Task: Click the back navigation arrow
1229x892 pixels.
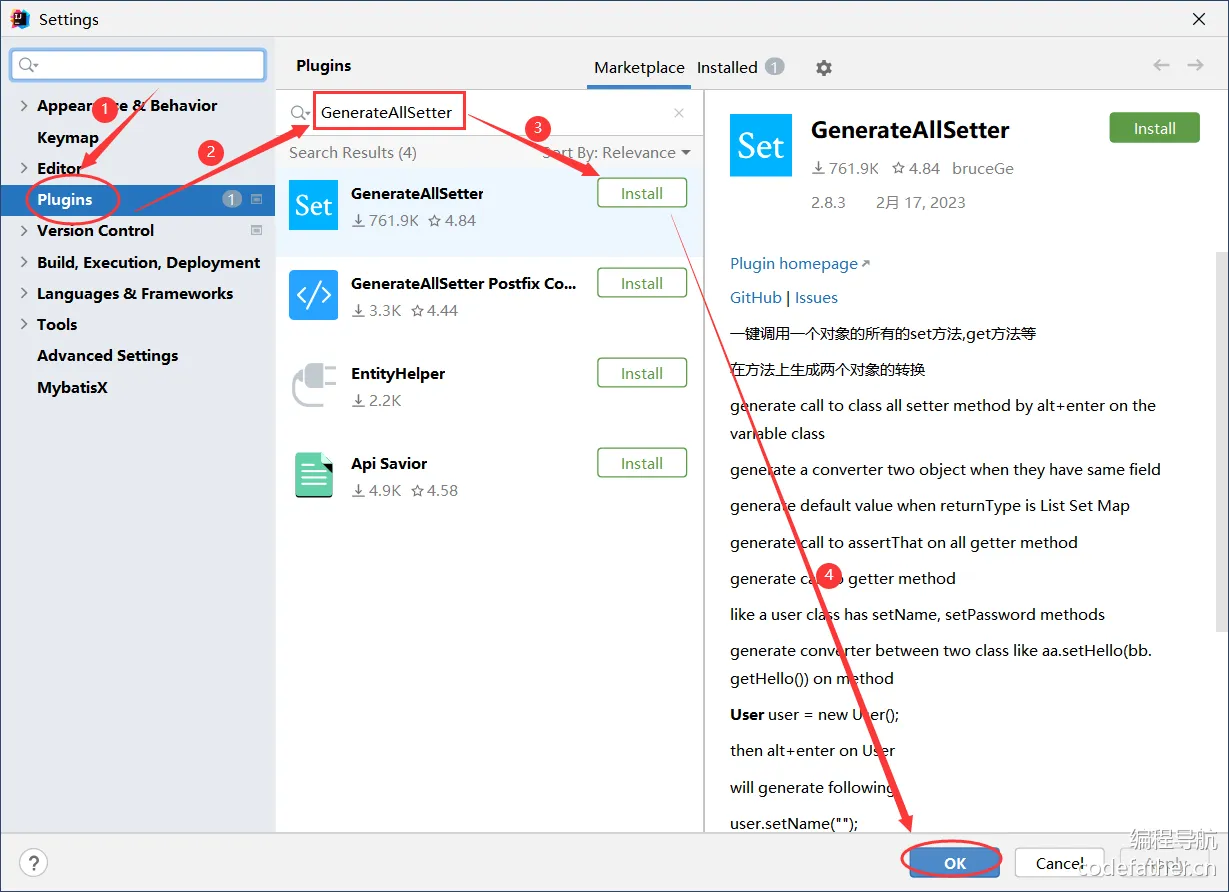Action: 1161,65
